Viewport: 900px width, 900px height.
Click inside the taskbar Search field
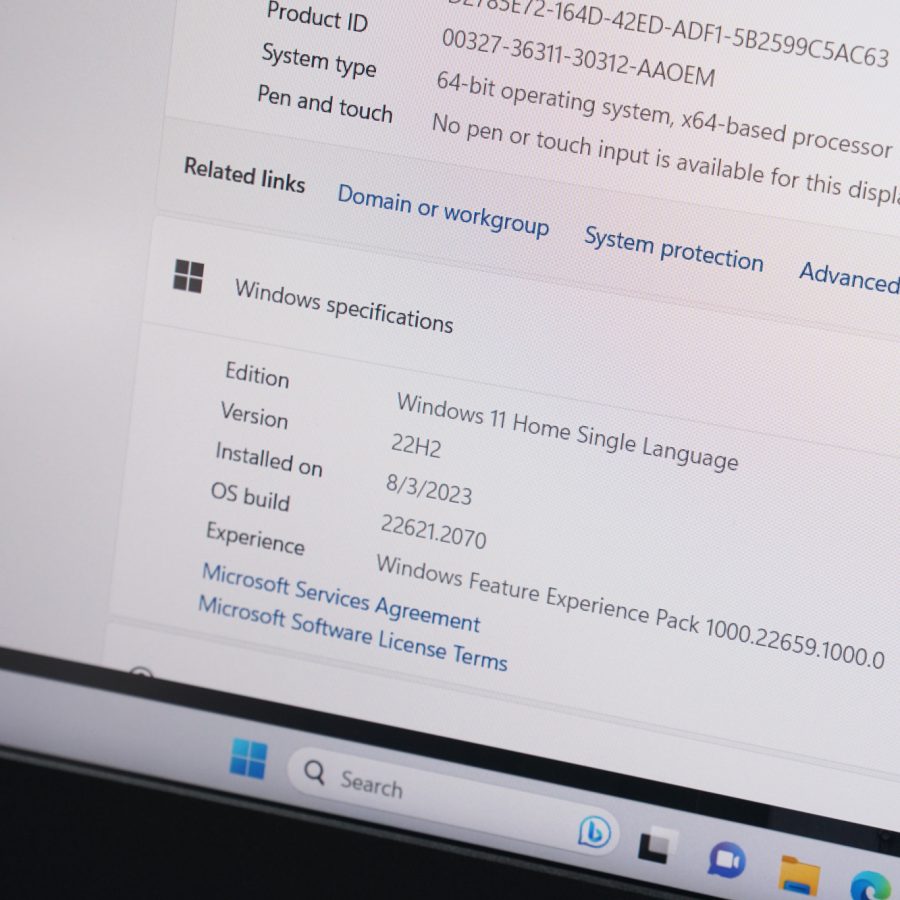point(451,801)
